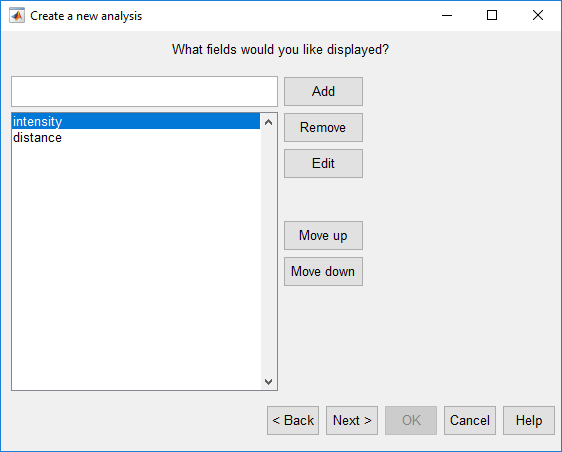Viewport: 562px width, 452px height.
Task: Maximize the Create a new analysis dialog
Action: tap(492, 15)
